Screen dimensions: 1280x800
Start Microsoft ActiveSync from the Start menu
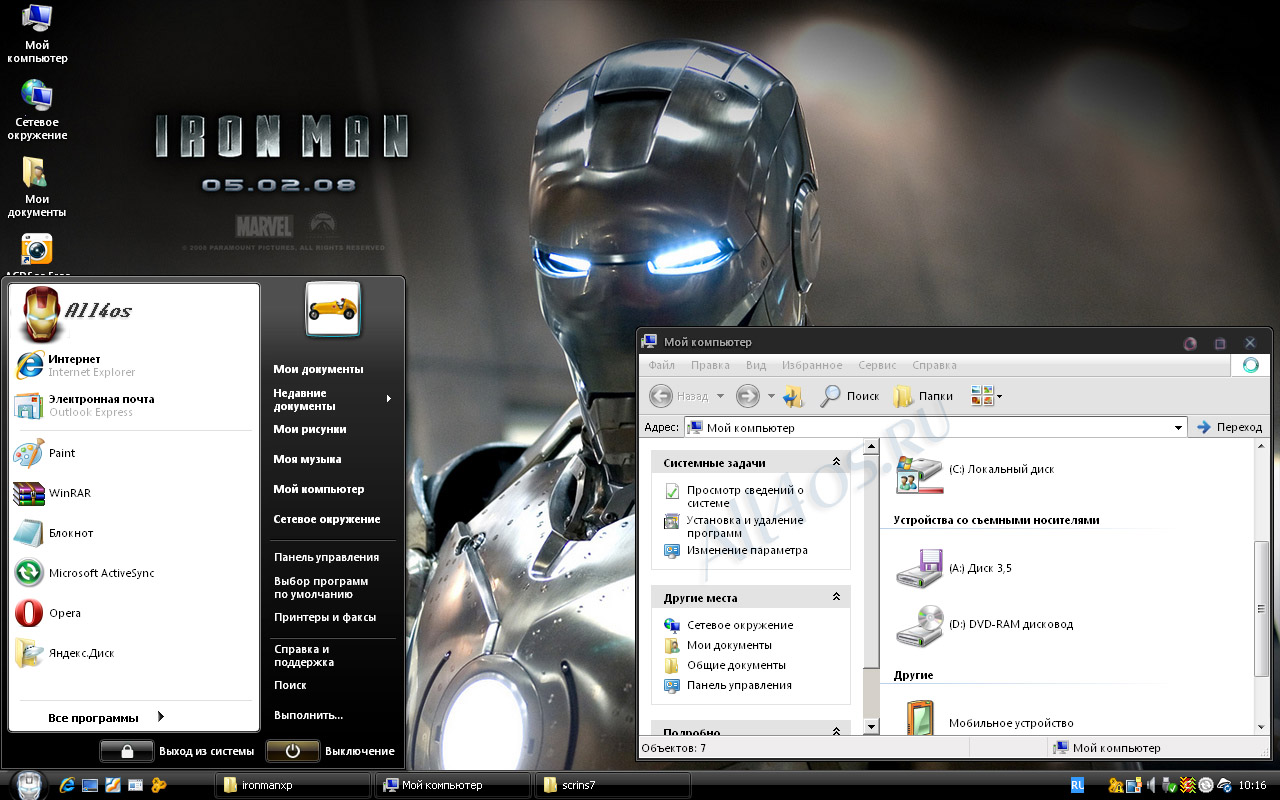[84, 573]
